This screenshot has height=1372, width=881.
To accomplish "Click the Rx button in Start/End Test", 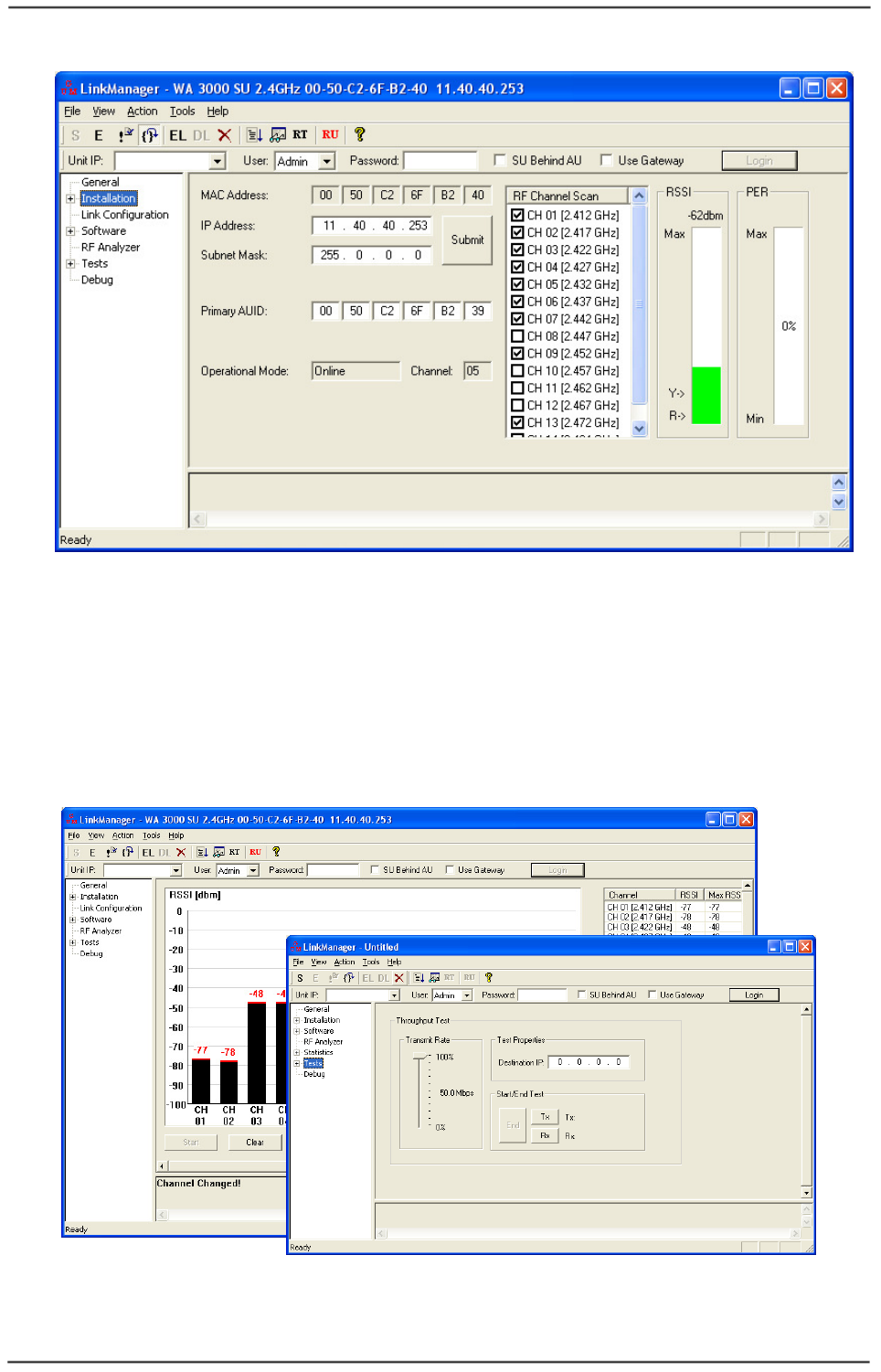I will click(x=545, y=1136).
